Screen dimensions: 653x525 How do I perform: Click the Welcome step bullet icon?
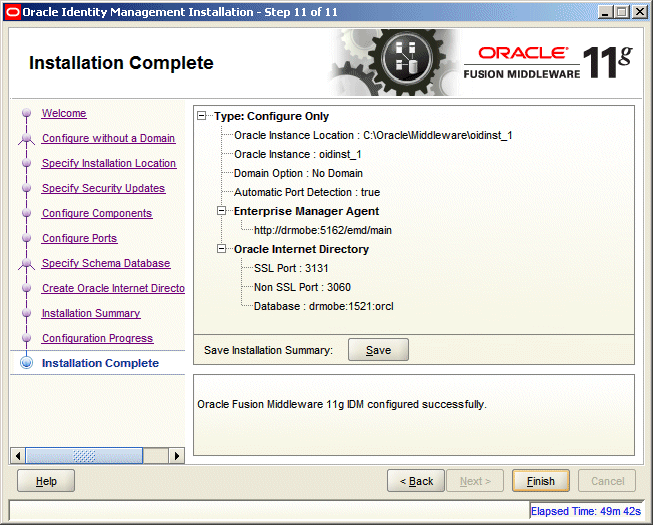(x=27, y=113)
